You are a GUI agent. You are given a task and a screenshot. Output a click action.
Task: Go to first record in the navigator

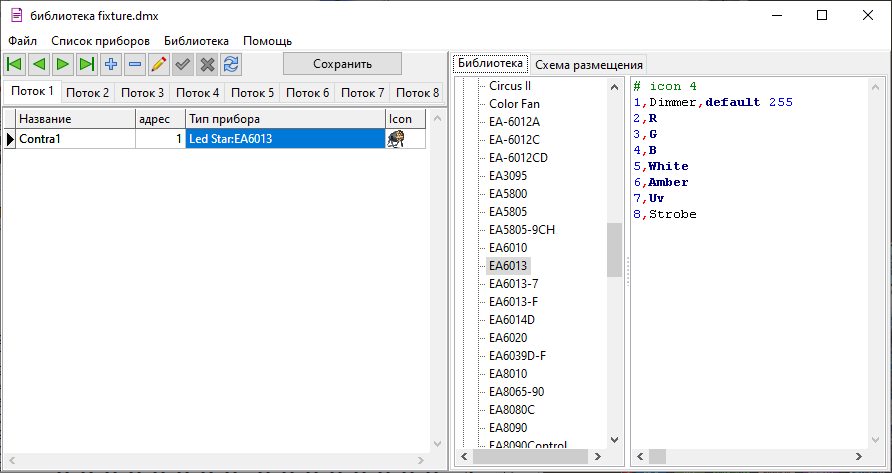[14, 64]
